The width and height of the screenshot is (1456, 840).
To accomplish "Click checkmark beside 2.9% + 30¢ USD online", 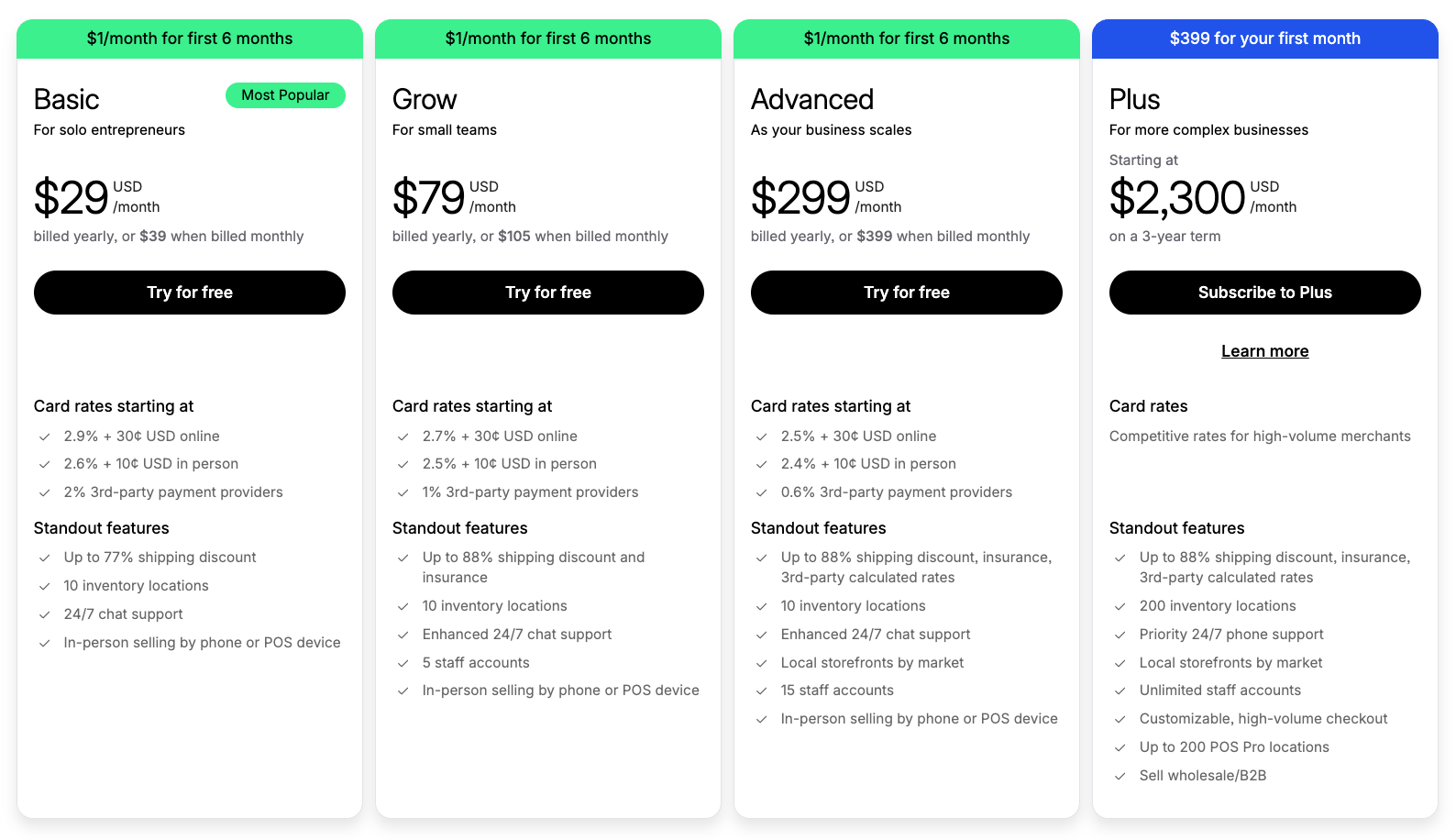I will [44, 437].
